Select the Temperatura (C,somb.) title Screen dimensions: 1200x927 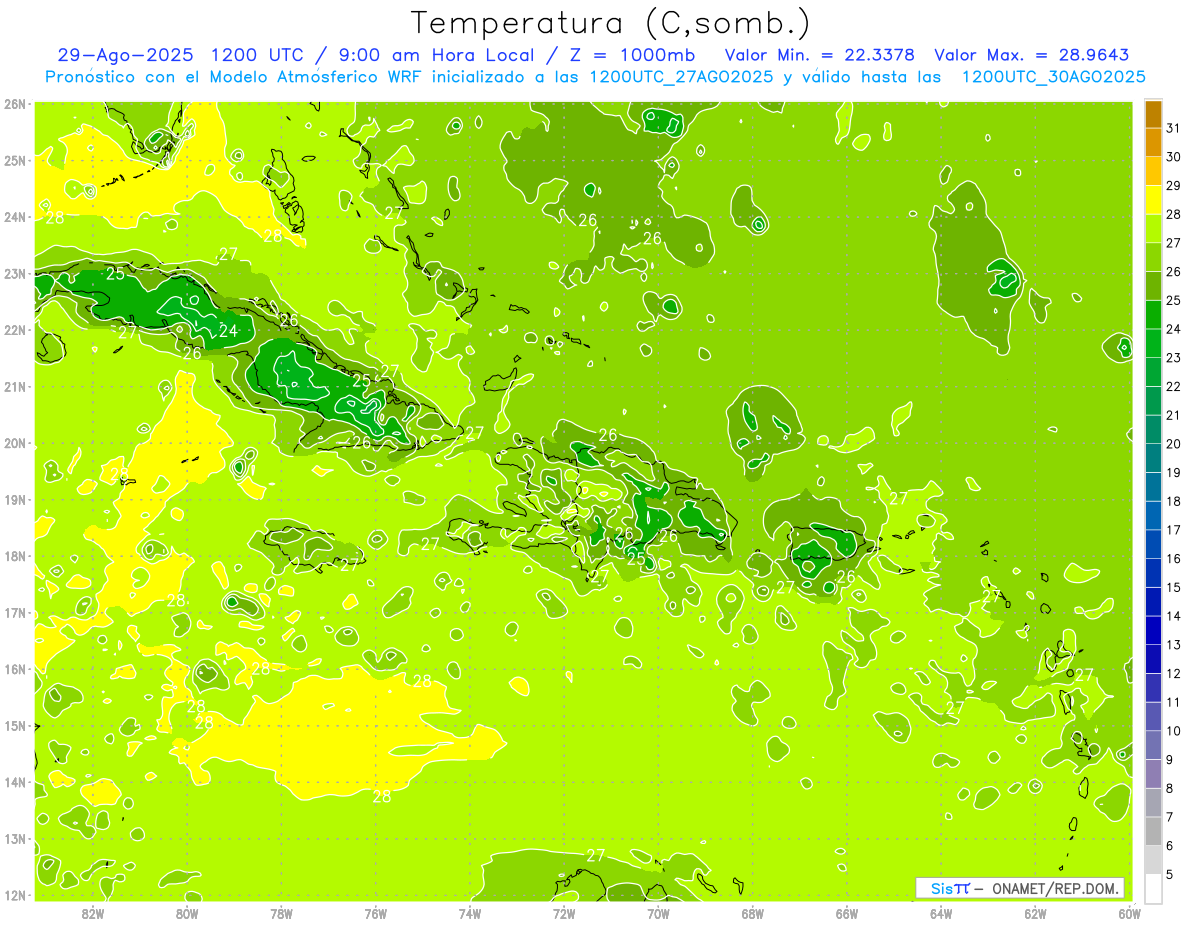point(610,22)
